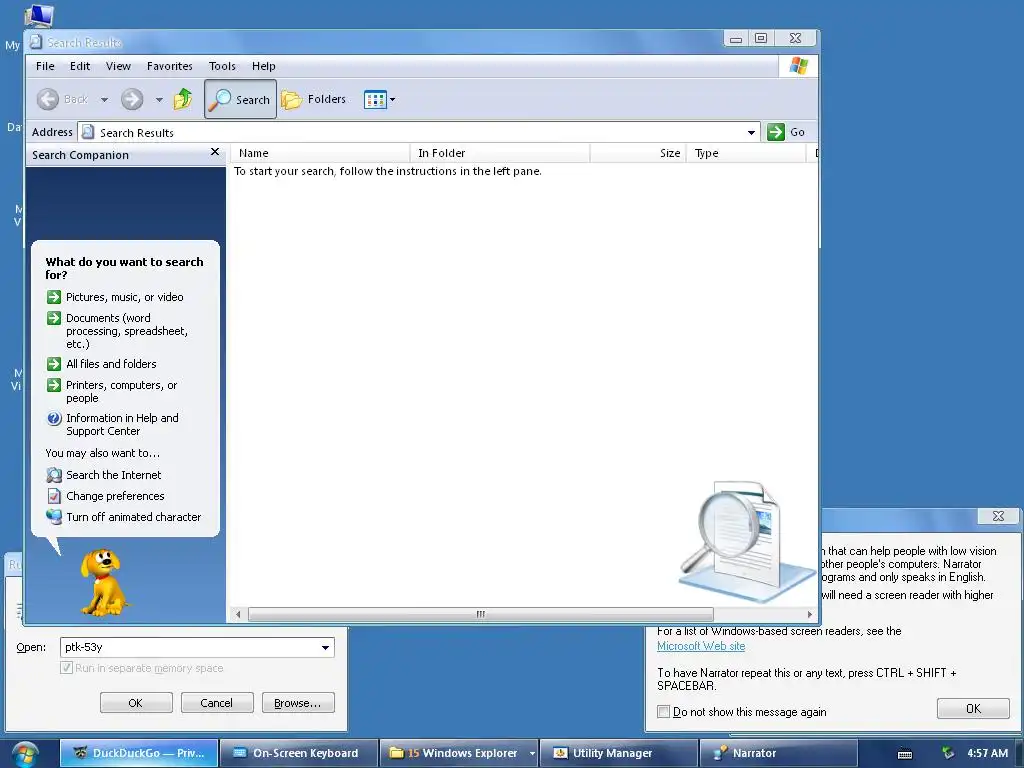Viewport: 1024px width, 768px height.
Task: Switch to Utility Manager taskbar button
Action: 619,753
